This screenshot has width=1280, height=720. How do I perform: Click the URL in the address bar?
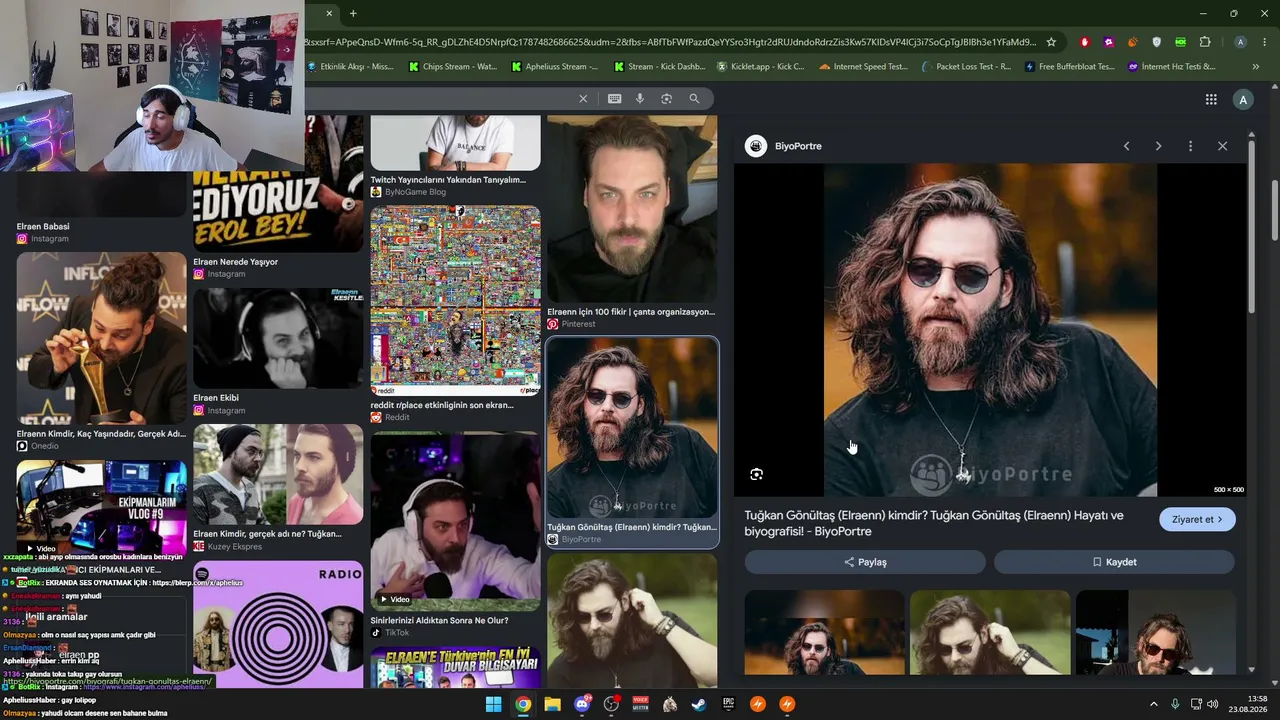click(670, 42)
